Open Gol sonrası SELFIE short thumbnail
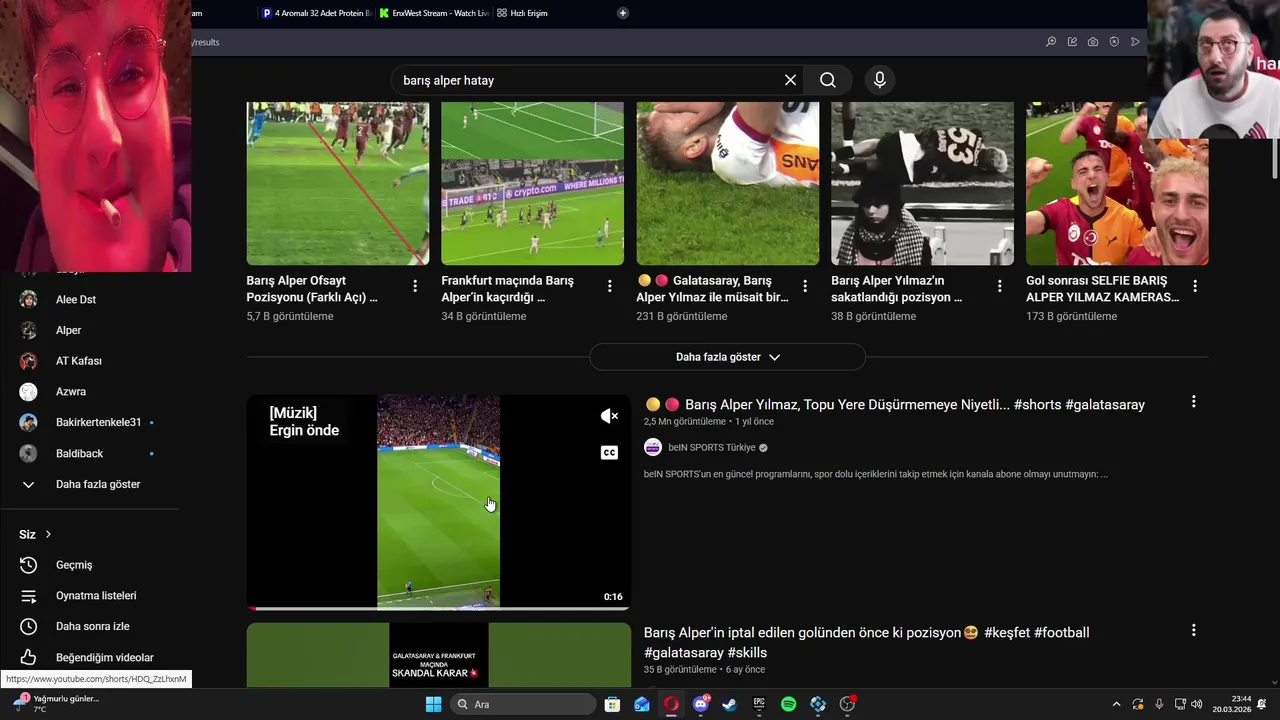 pyautogui.click(x=1117, y=184)
